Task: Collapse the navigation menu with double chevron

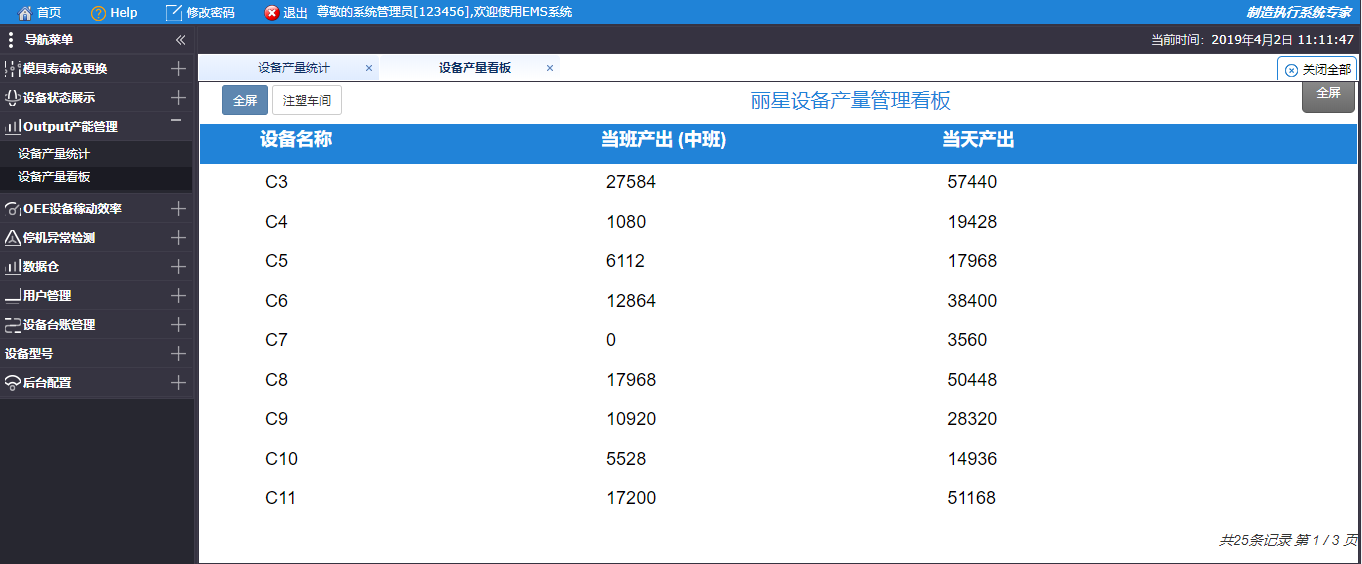Action: (x=180, y=40)
